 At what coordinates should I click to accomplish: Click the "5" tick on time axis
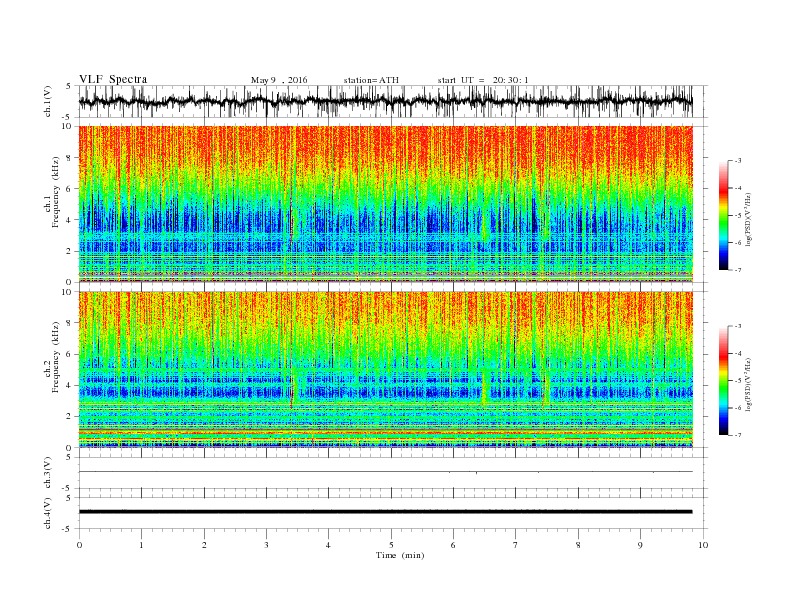(x=391, y=545)
